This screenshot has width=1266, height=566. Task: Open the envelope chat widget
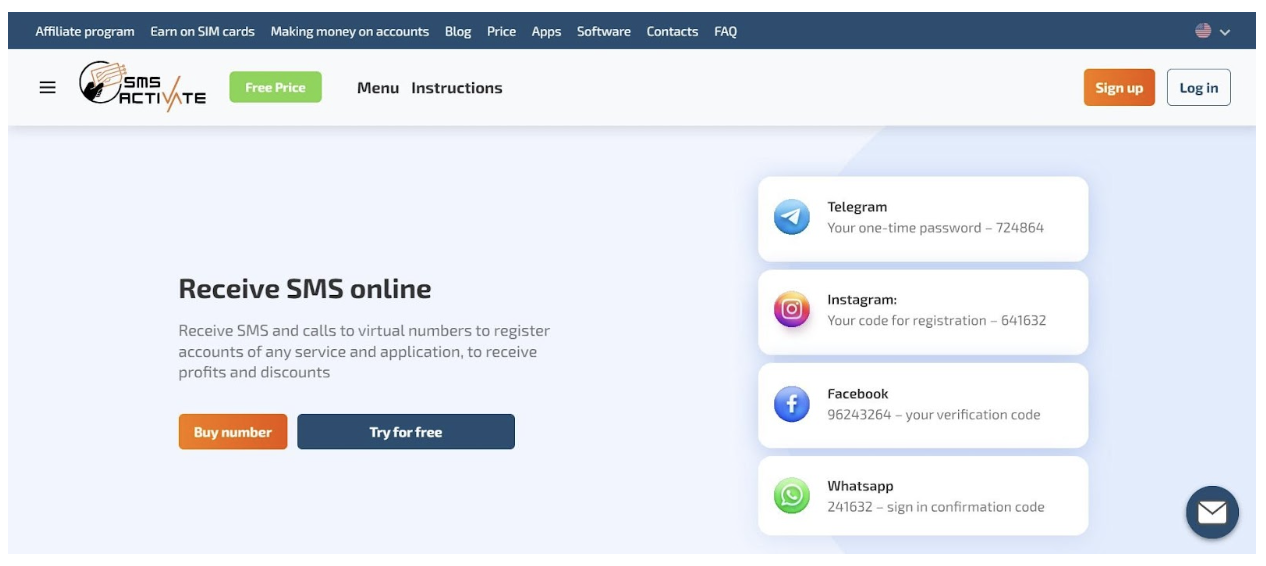pyautogui.click(x=1212, y=512)
